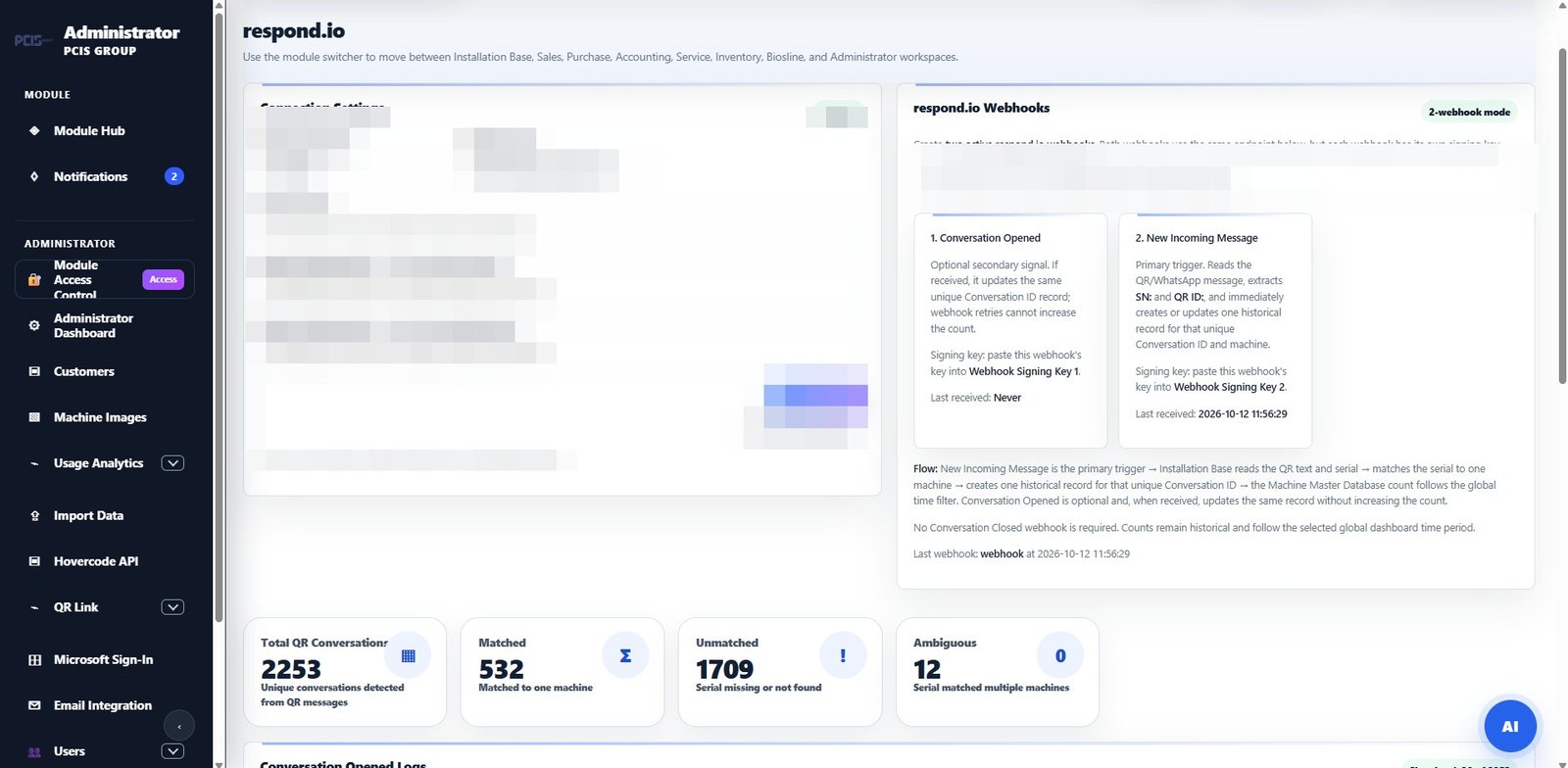This screenshot has width=1568, height=768.
Task: Click the Email Integration envelope icon
Action: (x=34, y=705)
